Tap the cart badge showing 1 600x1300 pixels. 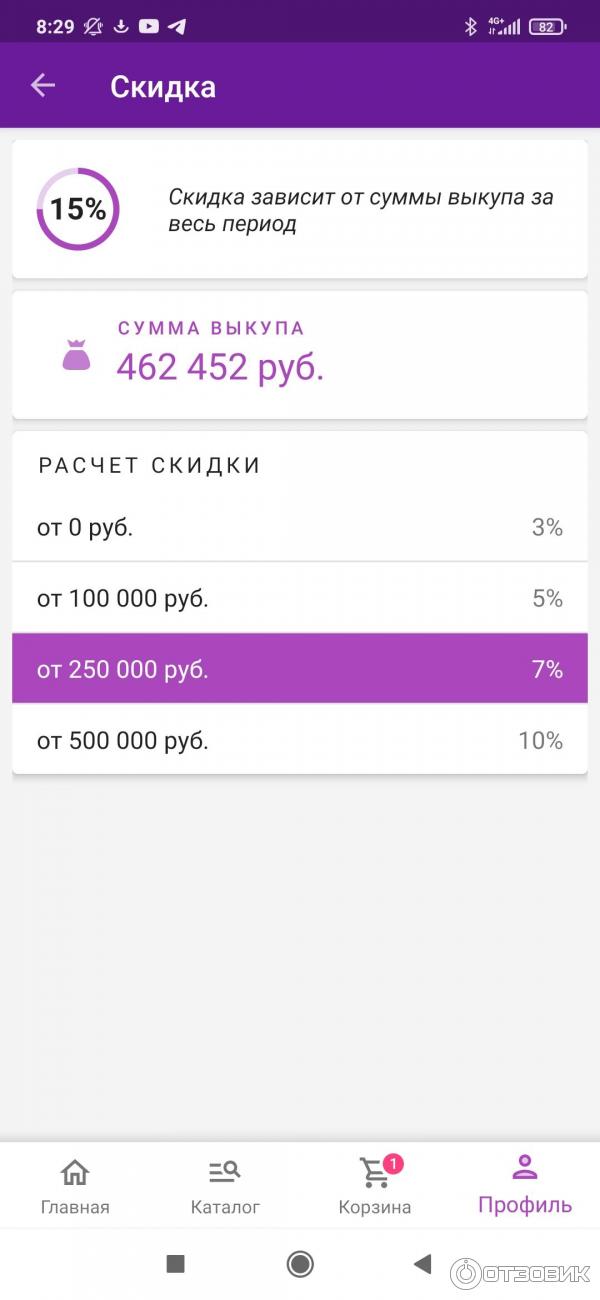[393, 1163]
